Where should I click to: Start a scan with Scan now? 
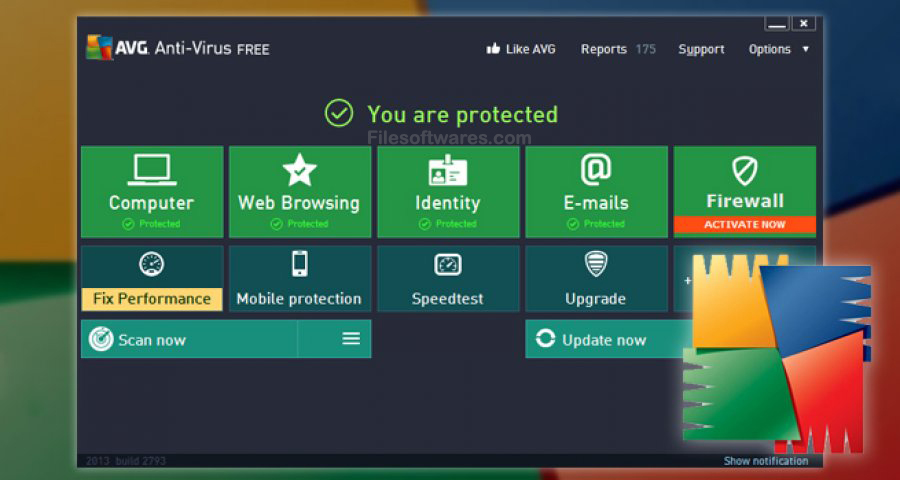pos(152,340)
